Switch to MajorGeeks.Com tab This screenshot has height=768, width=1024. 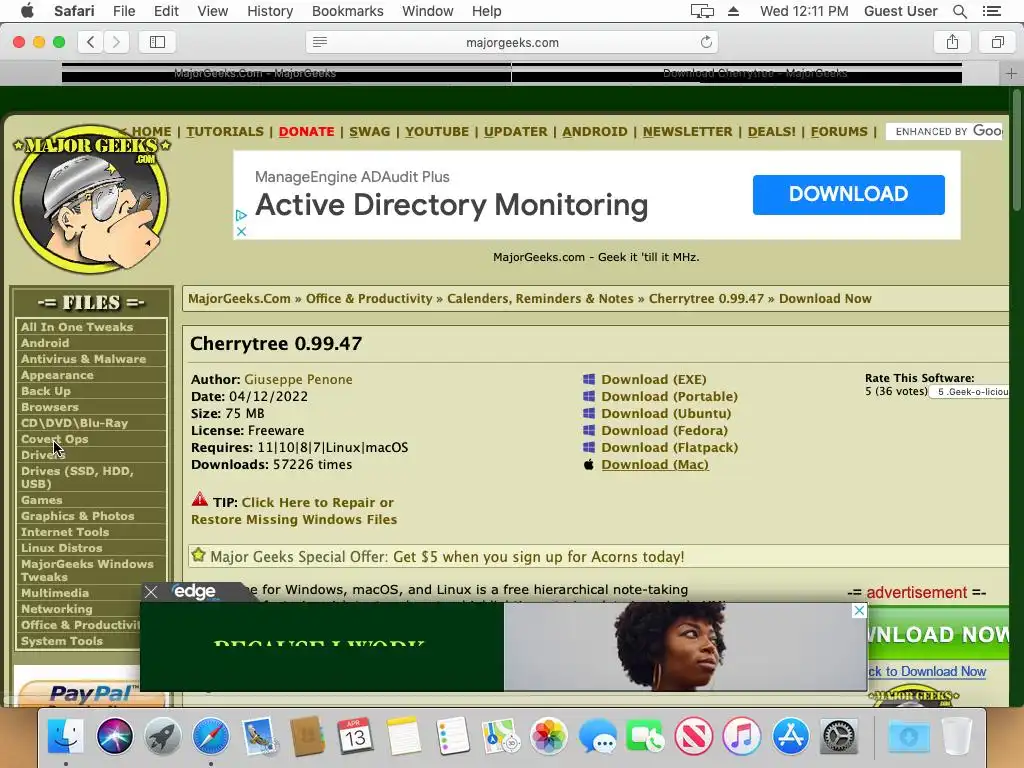[x=287, y=73]
